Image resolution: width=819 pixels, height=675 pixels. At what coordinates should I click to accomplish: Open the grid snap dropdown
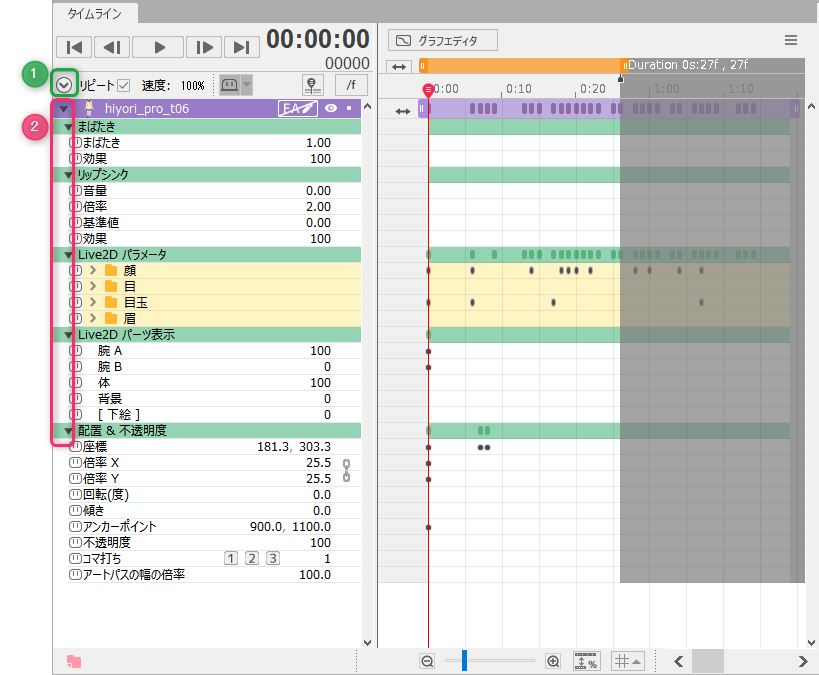coord(628,661)
